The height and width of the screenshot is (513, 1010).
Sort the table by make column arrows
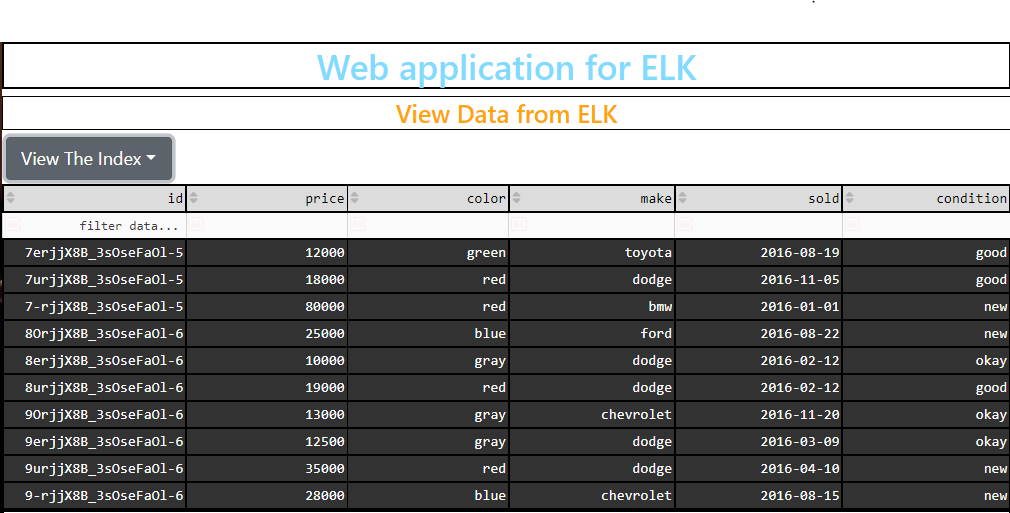point(516,198)
